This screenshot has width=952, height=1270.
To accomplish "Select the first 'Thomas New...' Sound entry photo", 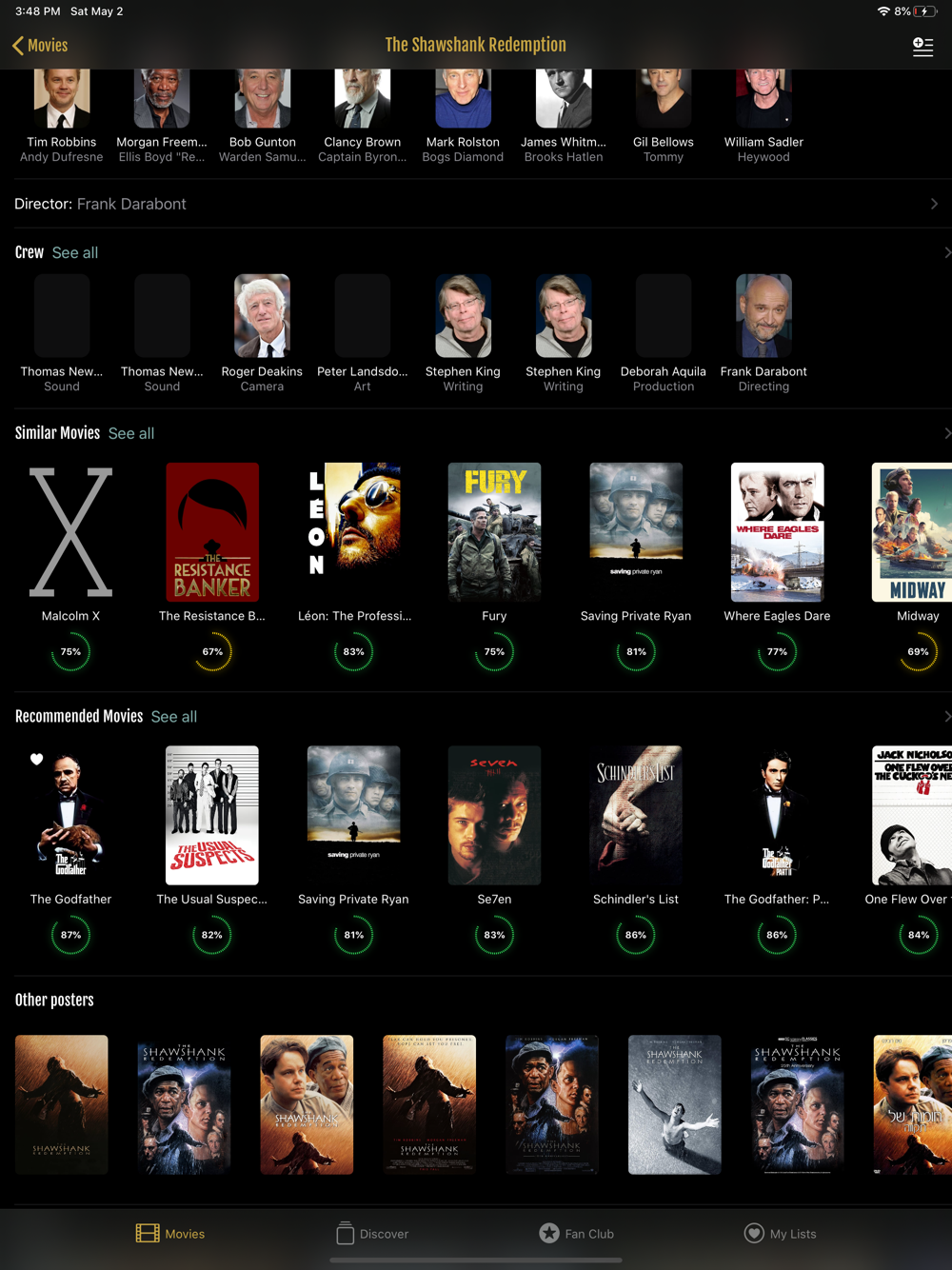I will (62, 316).
